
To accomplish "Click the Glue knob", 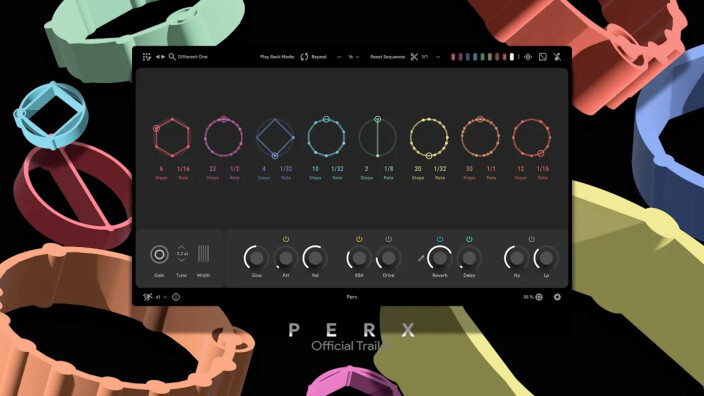I will click(x=256, y=258).
